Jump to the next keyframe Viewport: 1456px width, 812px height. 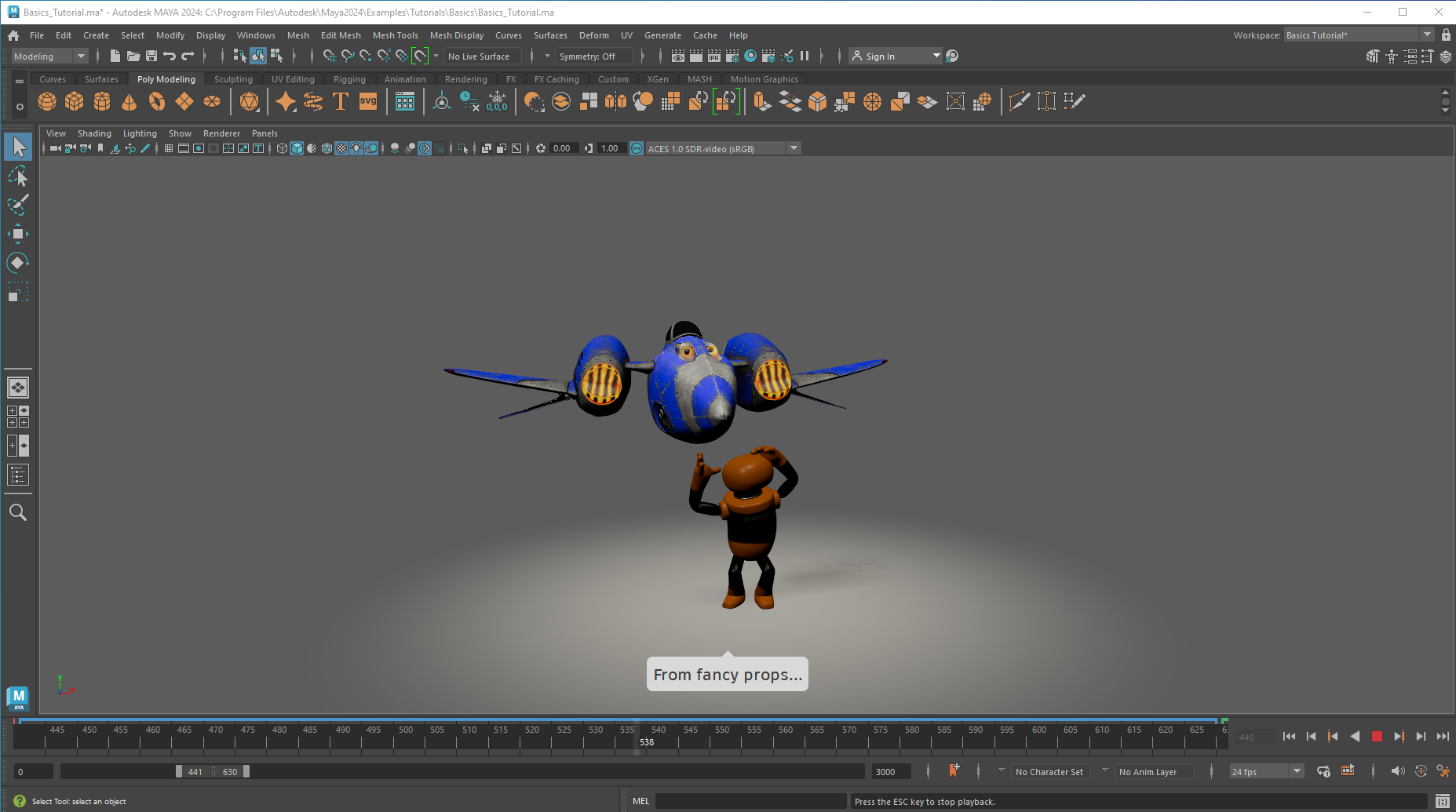[x=1399, y=736]
